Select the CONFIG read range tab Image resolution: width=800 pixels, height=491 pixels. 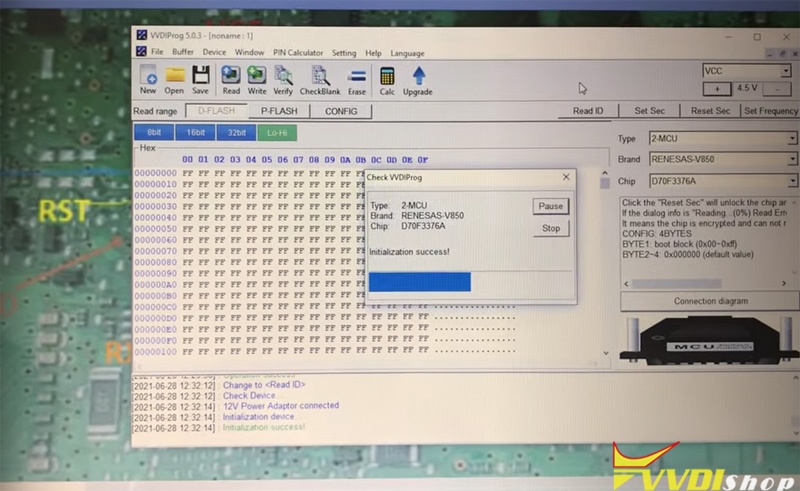tap(341, 111)
